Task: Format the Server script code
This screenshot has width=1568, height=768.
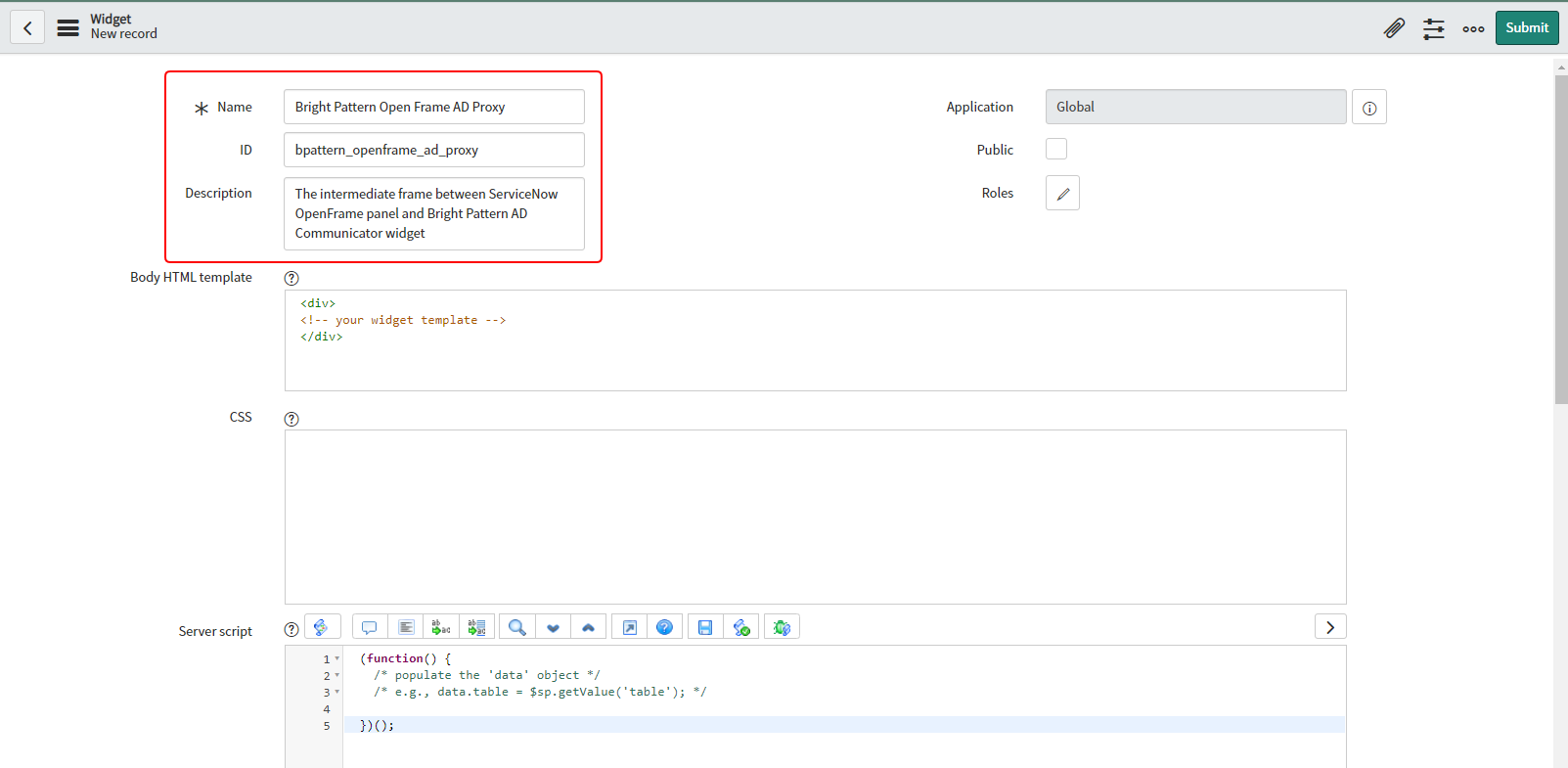Action: tap(406, 627)
